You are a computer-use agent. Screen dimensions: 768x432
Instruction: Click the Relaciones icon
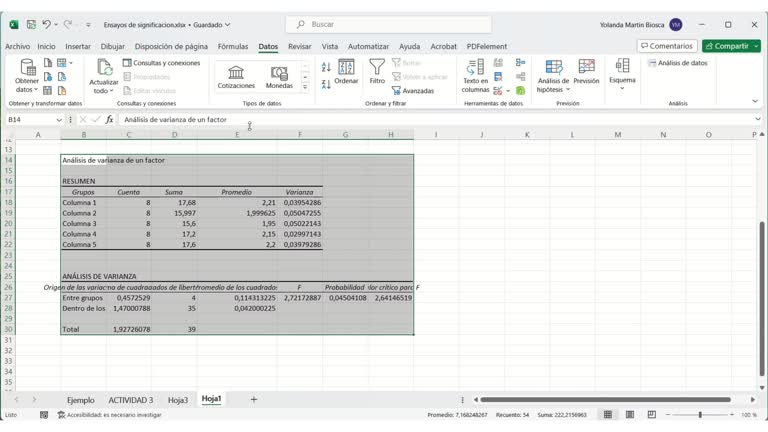click(520, 76)
